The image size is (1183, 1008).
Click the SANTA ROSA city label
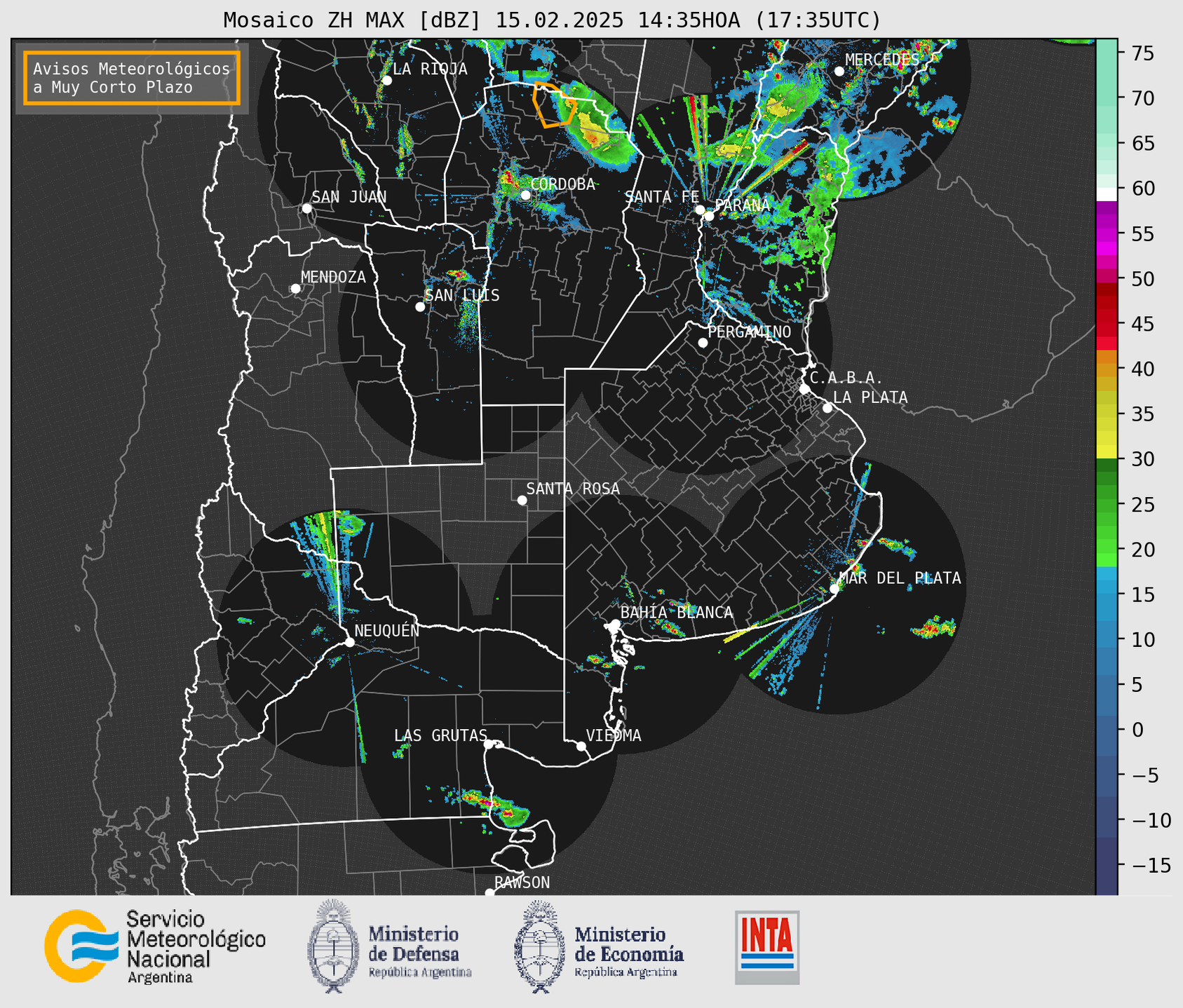click(573, 489)
